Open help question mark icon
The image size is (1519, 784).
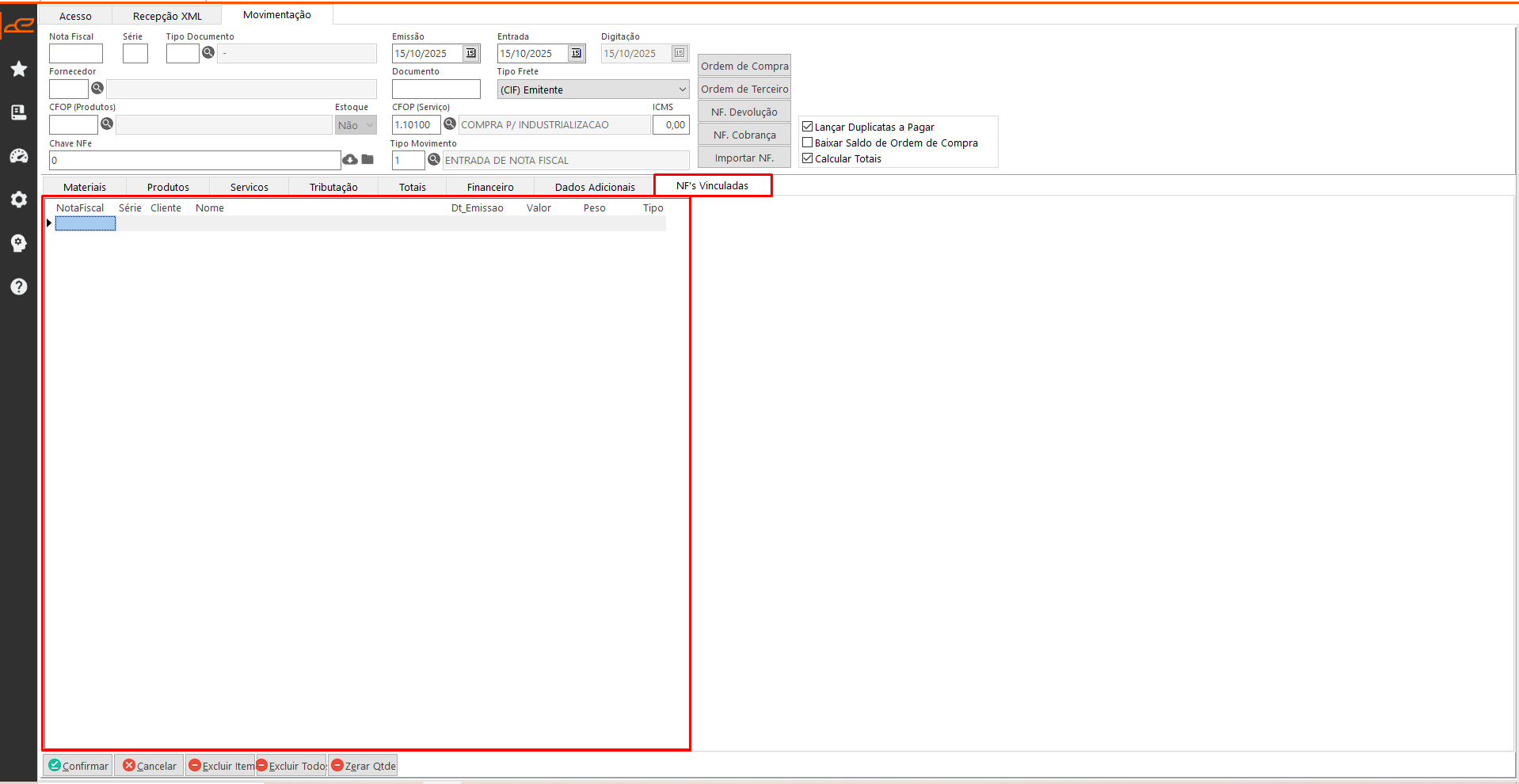point(19,287)
